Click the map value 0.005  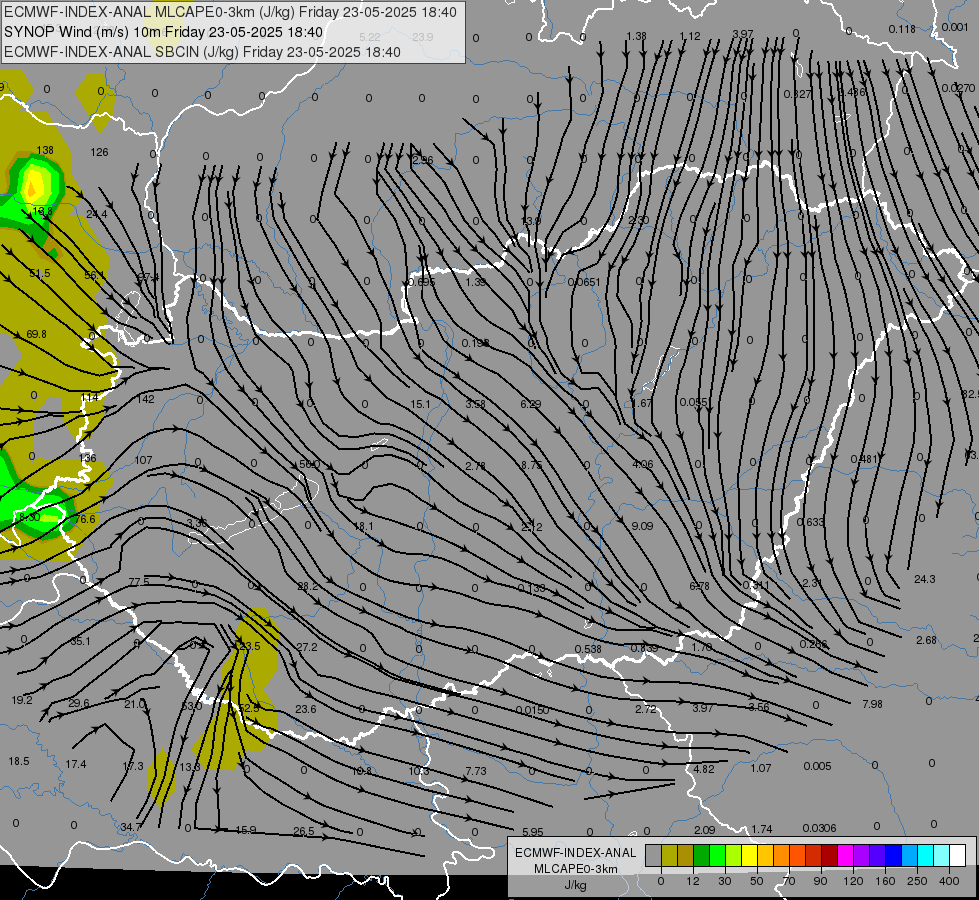point(817,766)
